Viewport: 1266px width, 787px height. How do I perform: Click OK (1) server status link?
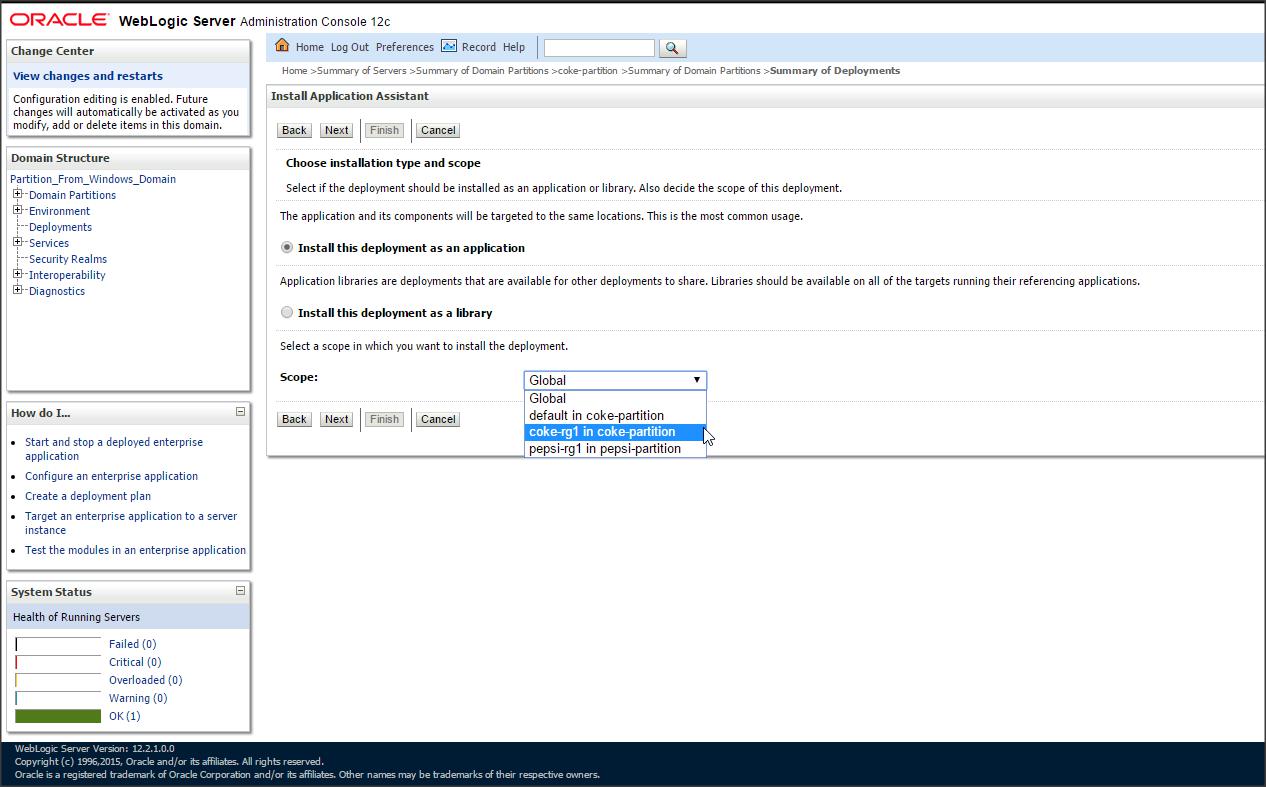pos(125,716)
